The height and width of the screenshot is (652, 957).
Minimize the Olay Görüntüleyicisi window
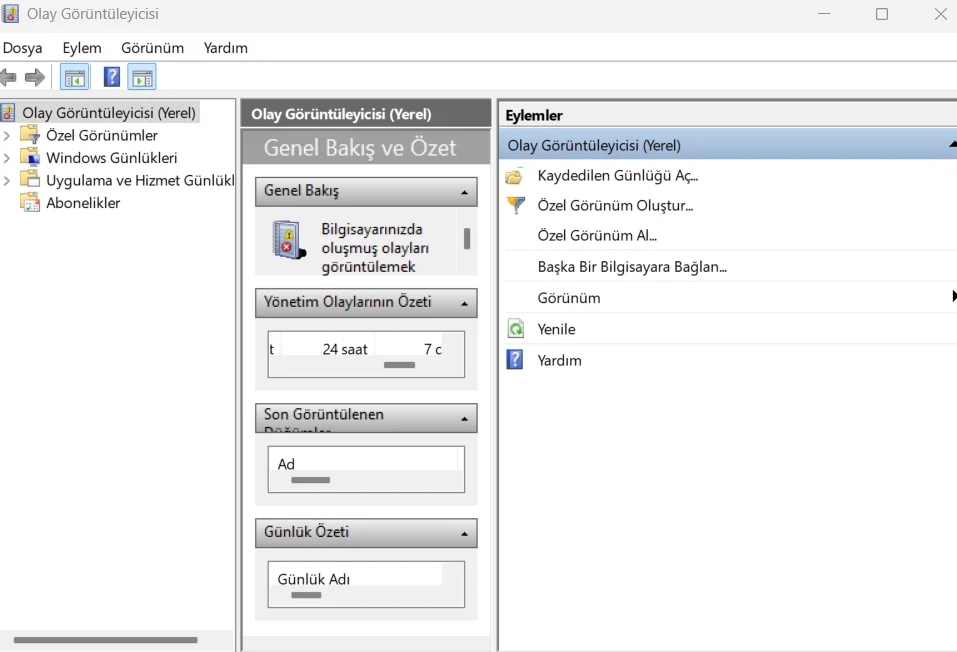824,13
